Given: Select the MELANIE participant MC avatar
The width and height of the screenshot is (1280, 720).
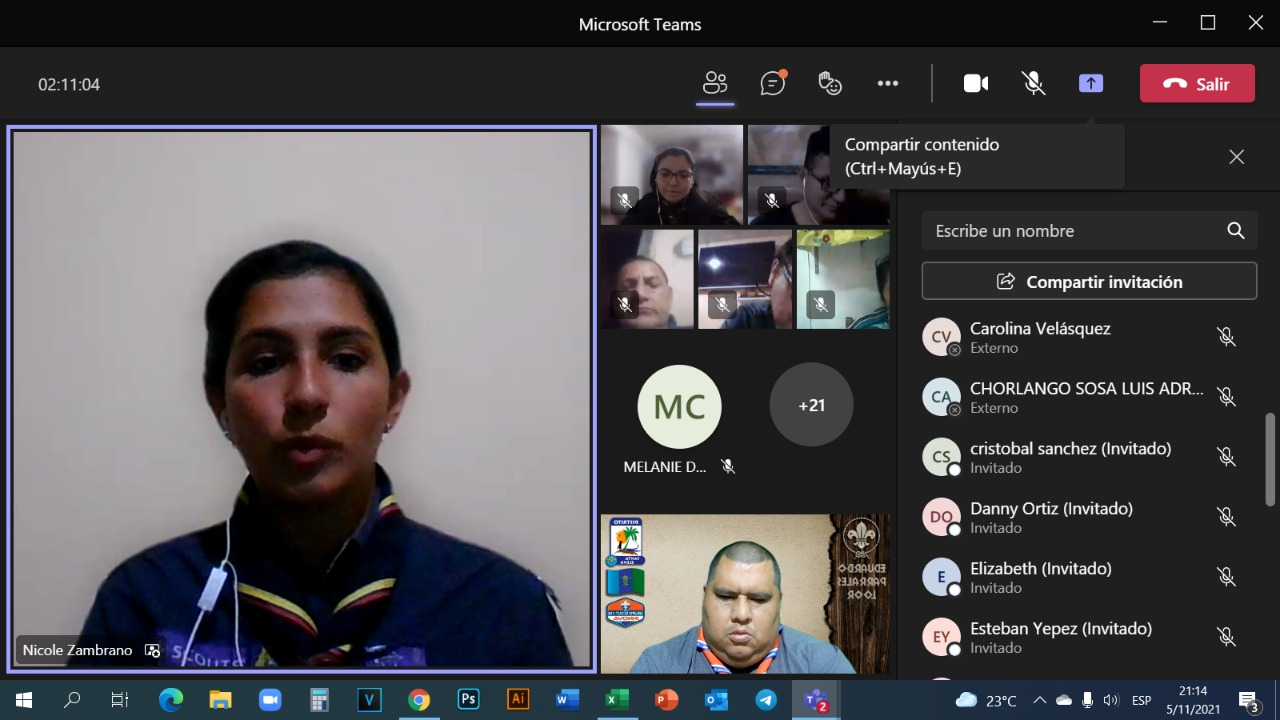Looking at the screenshot, I should click(x=679, y=407).
